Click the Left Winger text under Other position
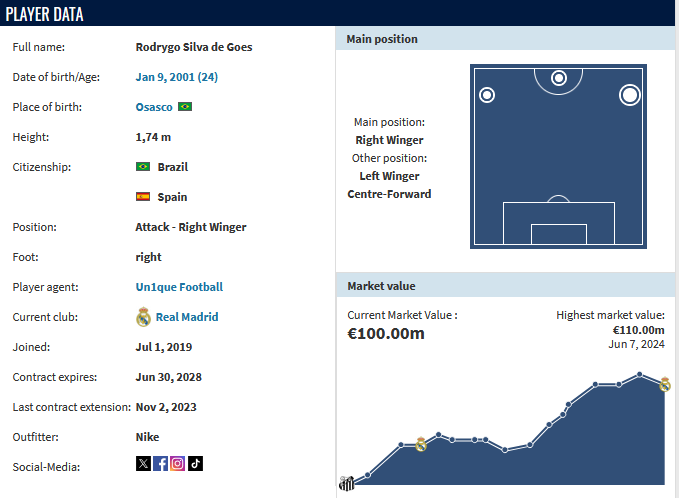This screenshot has width=679, height=498. [x=389, y=176]
